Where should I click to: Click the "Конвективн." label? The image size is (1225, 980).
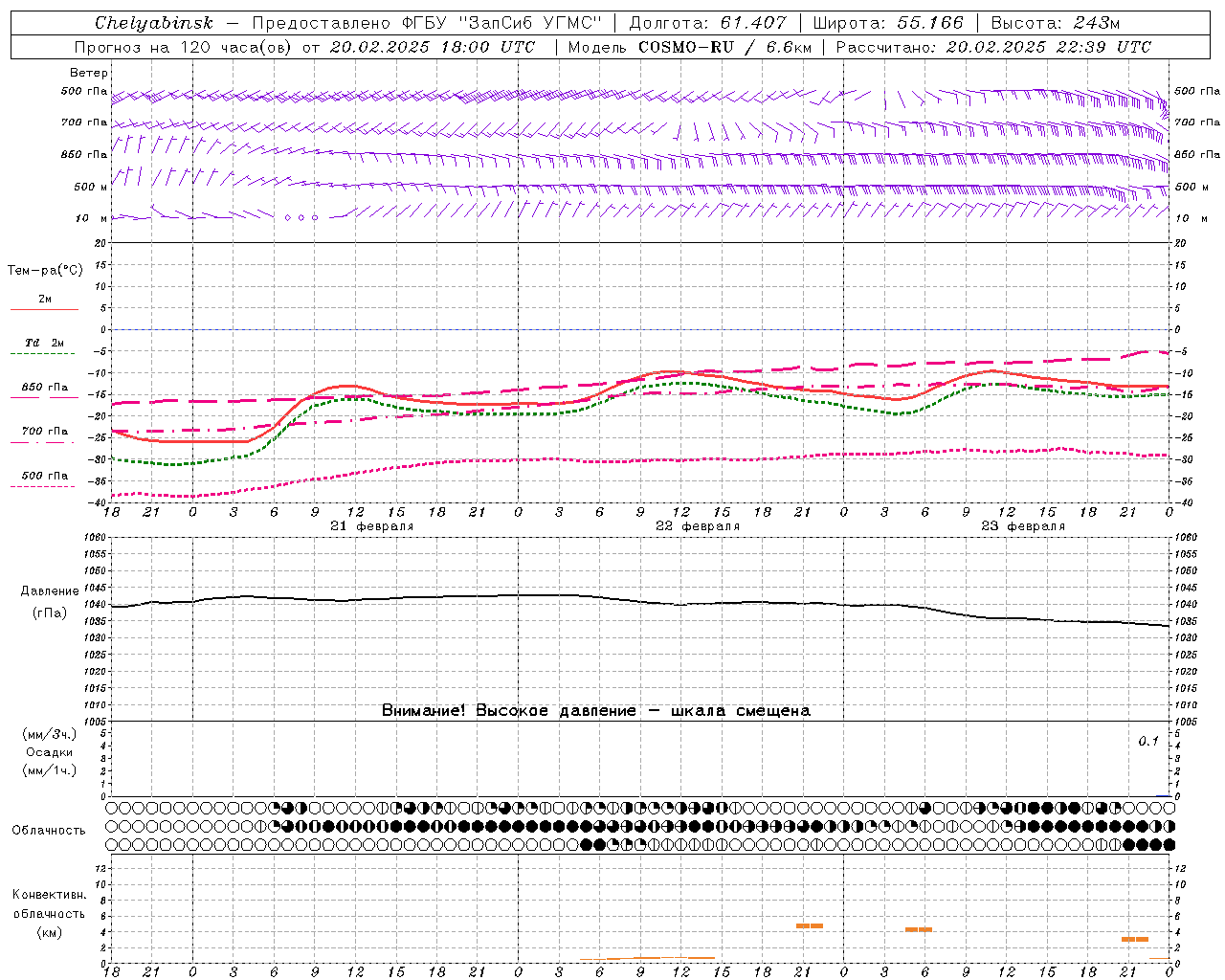(49, 895)
